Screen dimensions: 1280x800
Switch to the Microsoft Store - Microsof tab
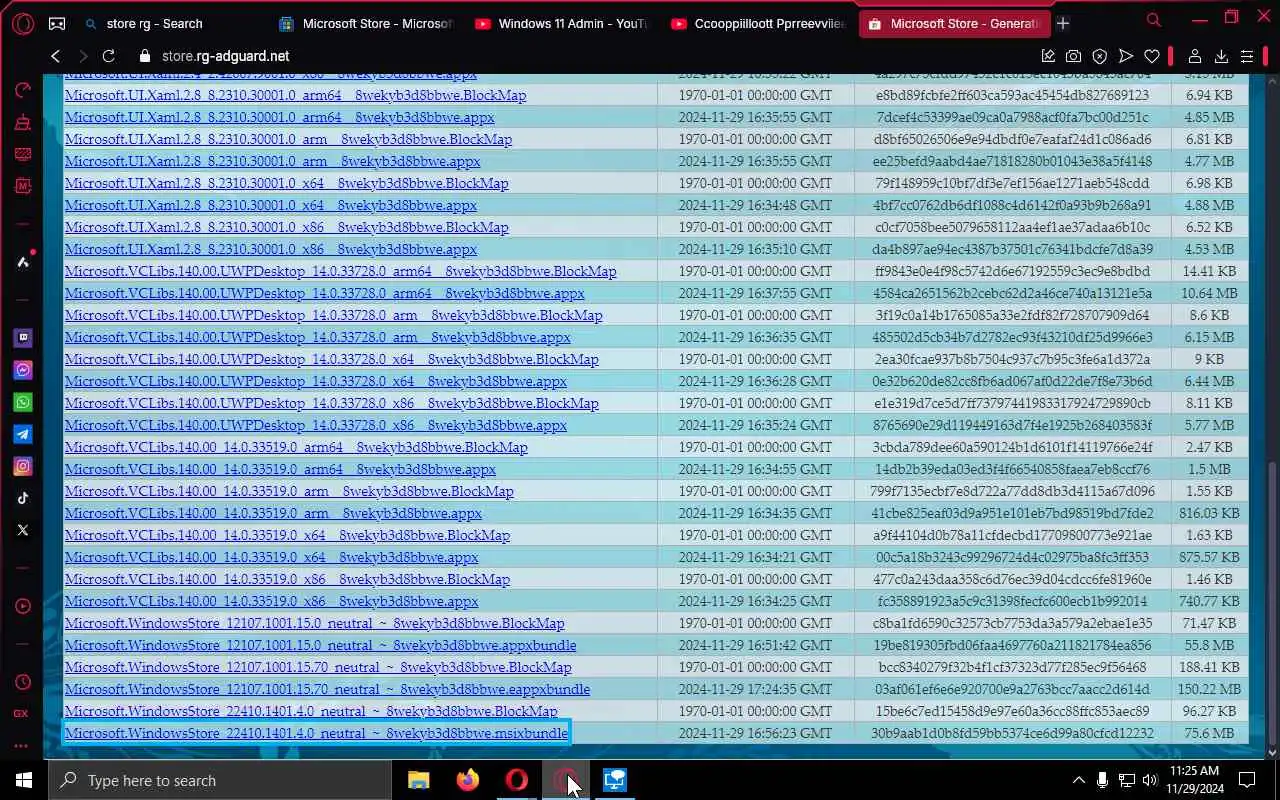(366, 23)
